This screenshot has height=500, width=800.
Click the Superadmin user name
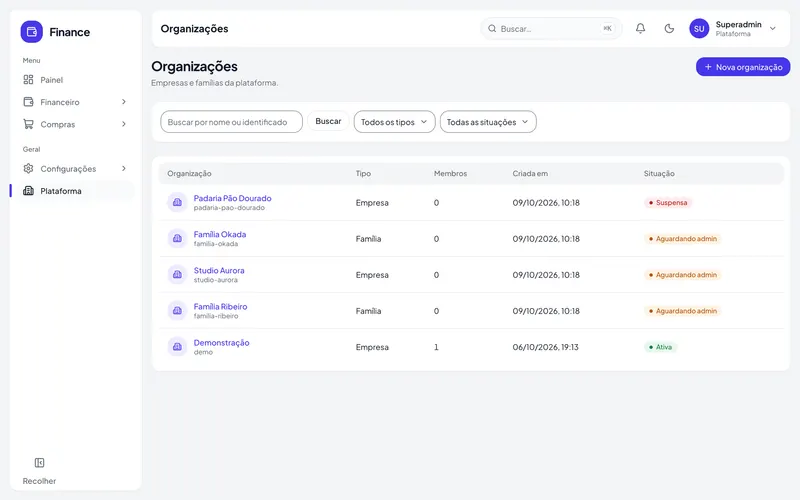click(x=738, y=24)
